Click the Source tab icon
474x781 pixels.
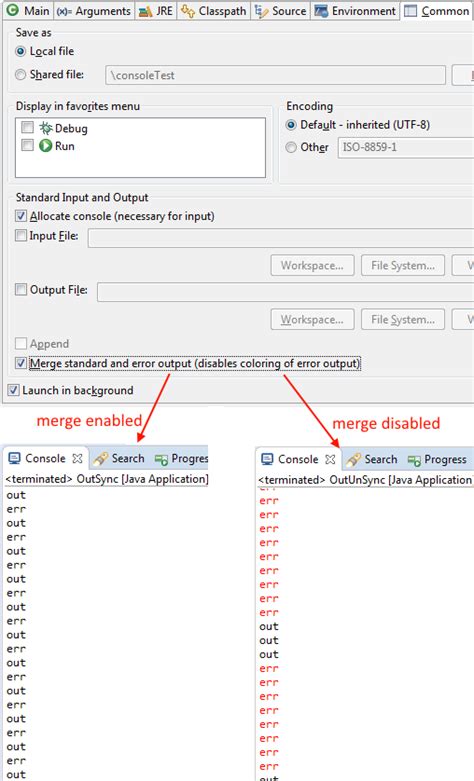(x=261, y=11)
